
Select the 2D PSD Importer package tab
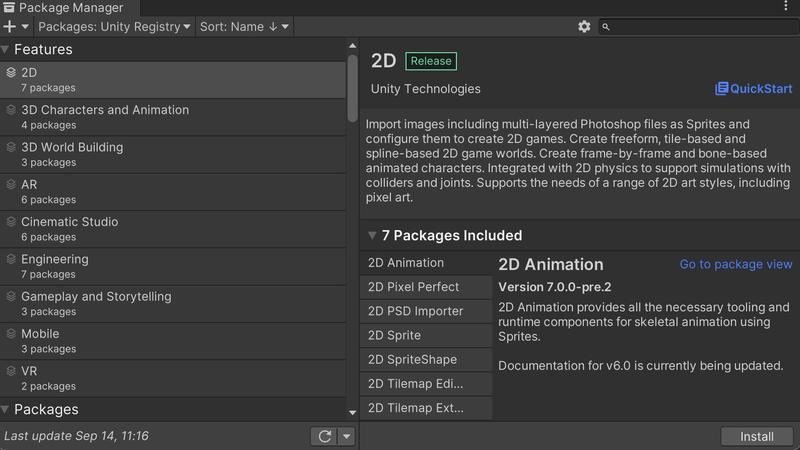(x=416, y=311)
